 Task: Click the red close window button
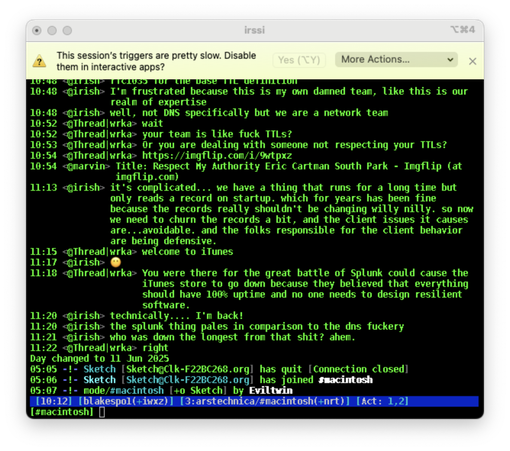click(37, 31)
